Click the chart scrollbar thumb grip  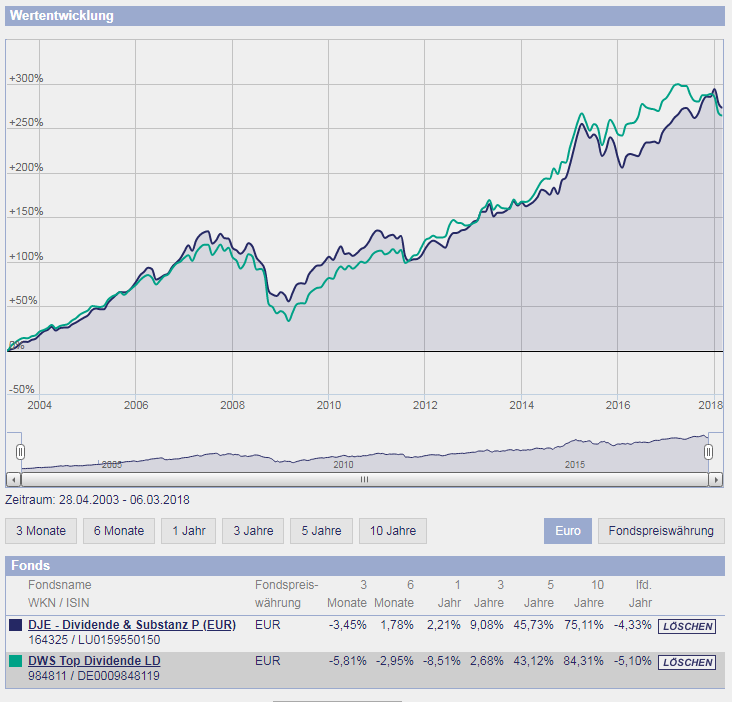pos(365,479)
